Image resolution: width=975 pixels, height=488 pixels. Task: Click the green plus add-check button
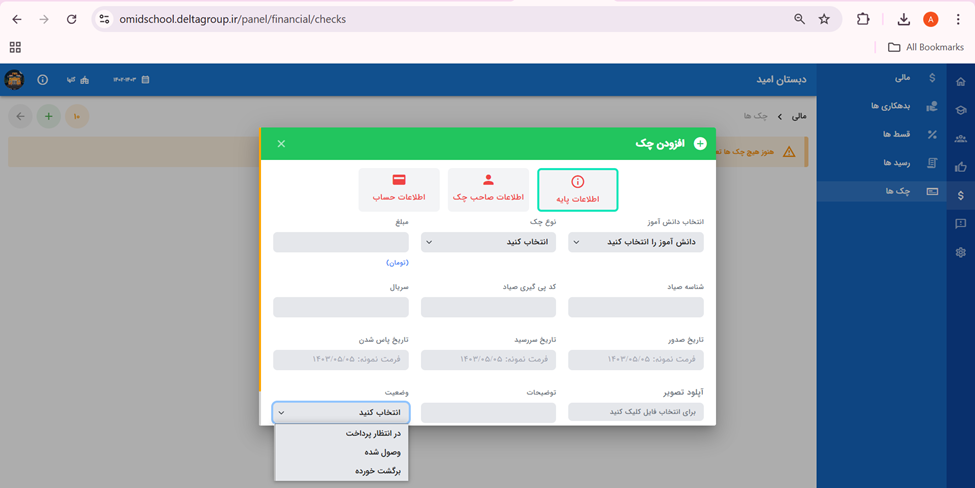click(49, 116)
